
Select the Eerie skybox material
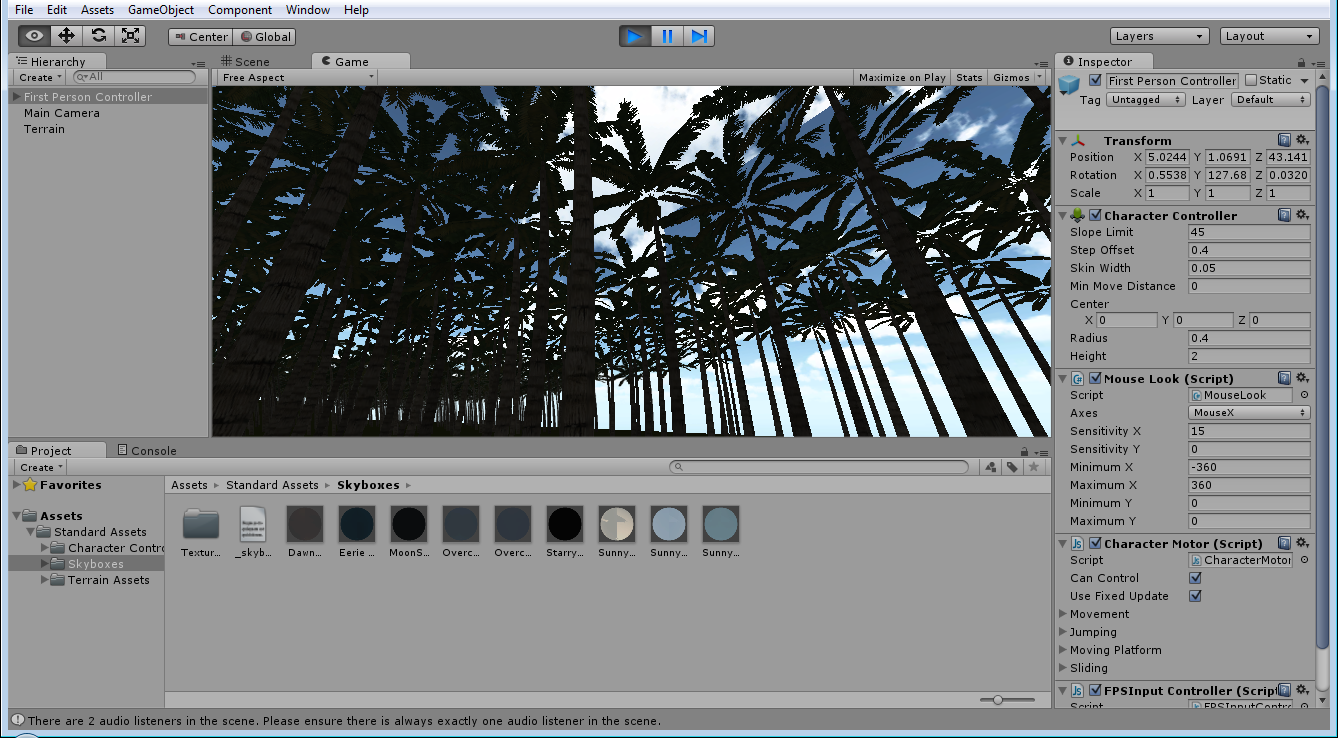click(357, 524)
